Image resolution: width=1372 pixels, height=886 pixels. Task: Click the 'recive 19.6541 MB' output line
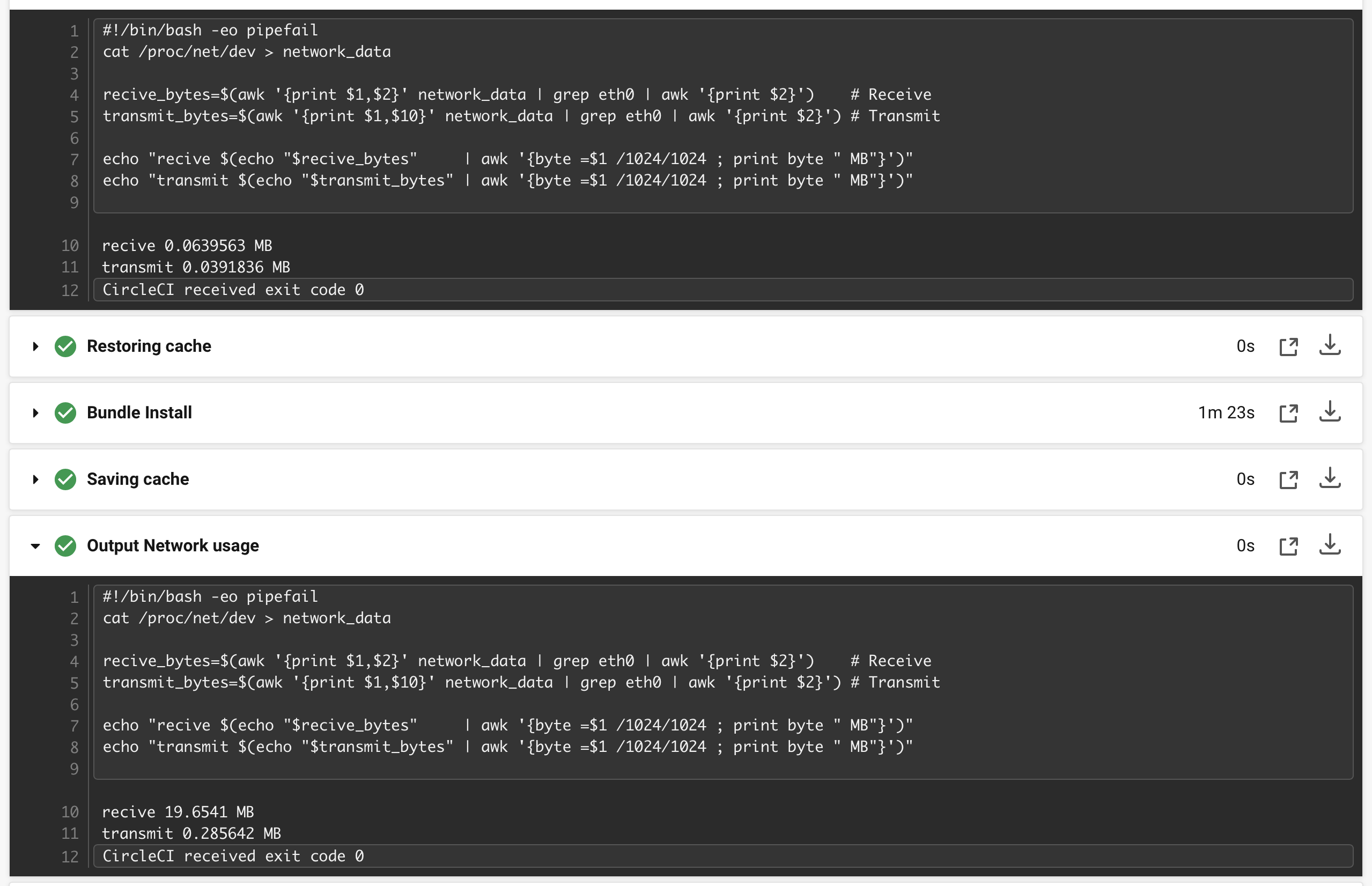tap(178, 812)
